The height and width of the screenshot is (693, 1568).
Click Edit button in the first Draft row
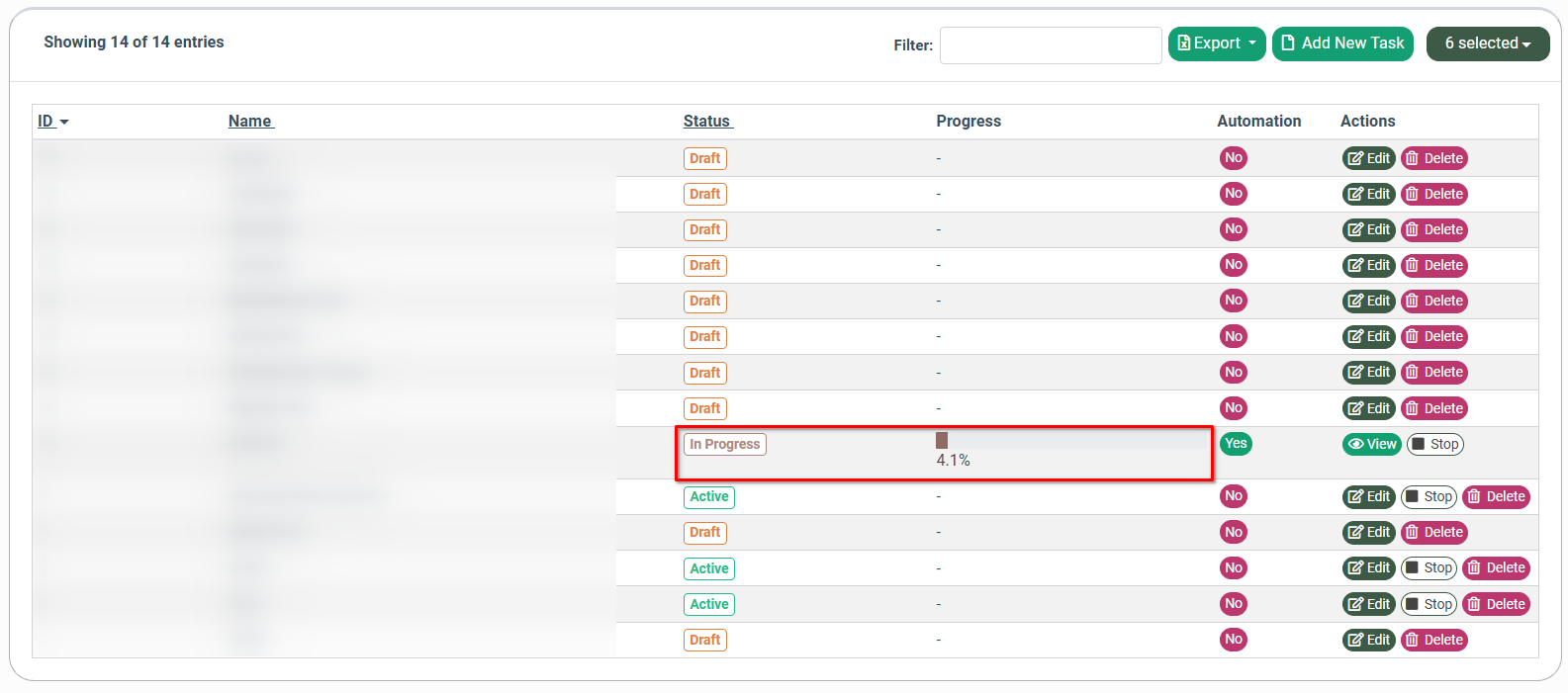pyautogui.click(x=1368, y=158)
